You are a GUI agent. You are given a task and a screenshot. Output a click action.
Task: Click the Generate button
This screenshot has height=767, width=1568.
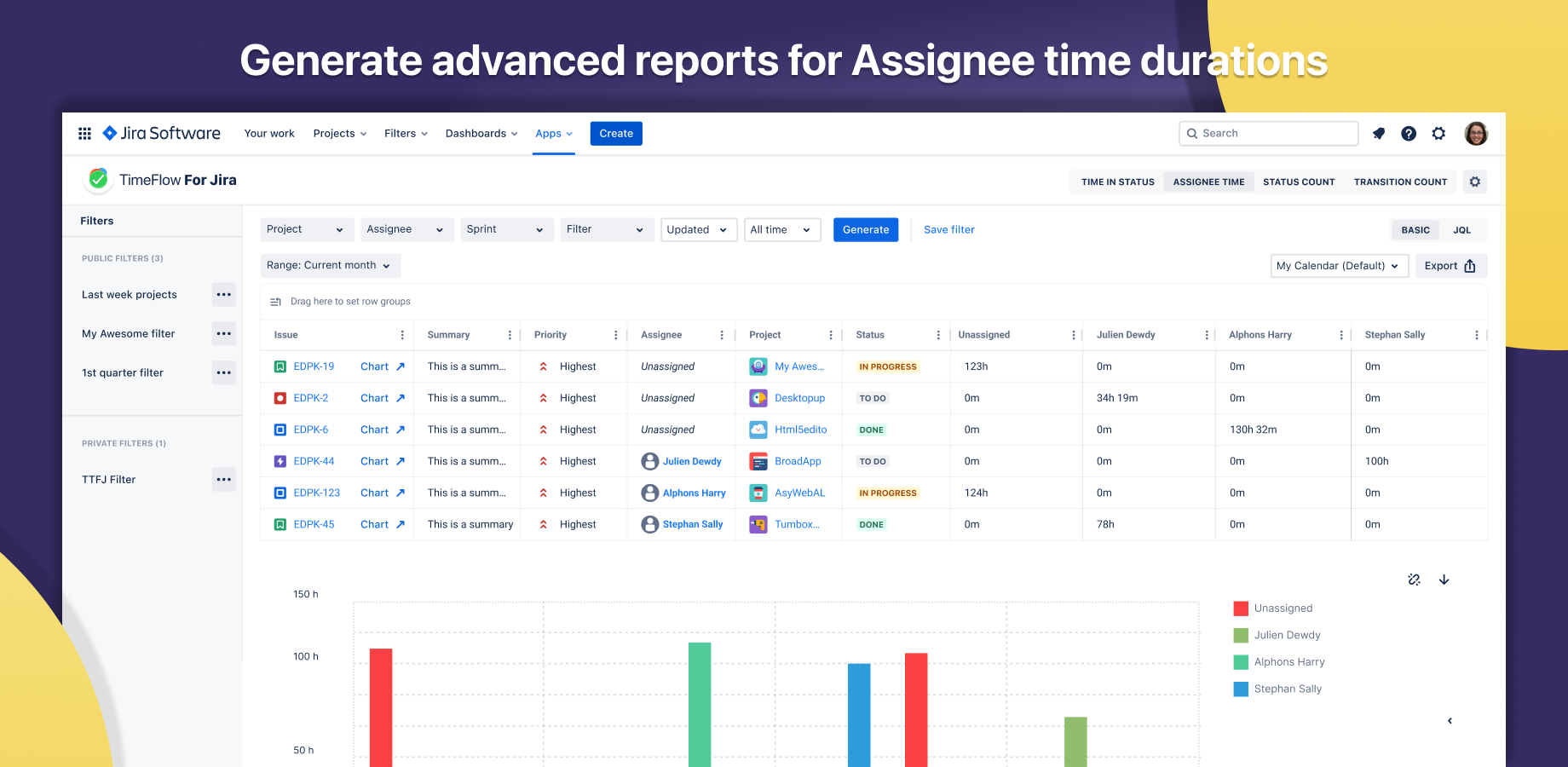pos(866,230)
